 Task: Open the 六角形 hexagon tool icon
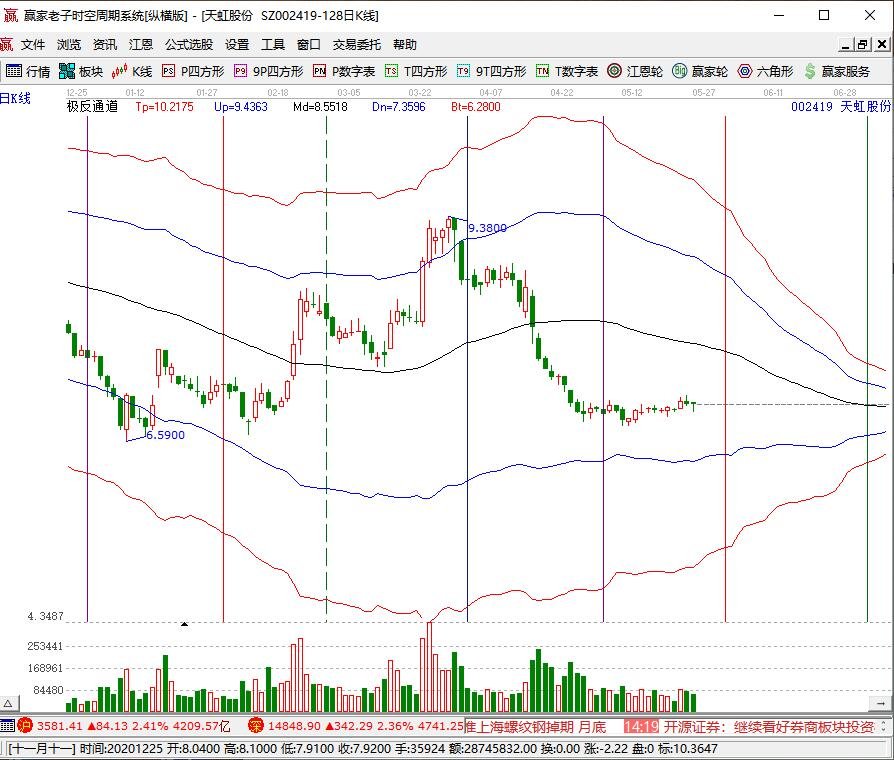(765, 71)
